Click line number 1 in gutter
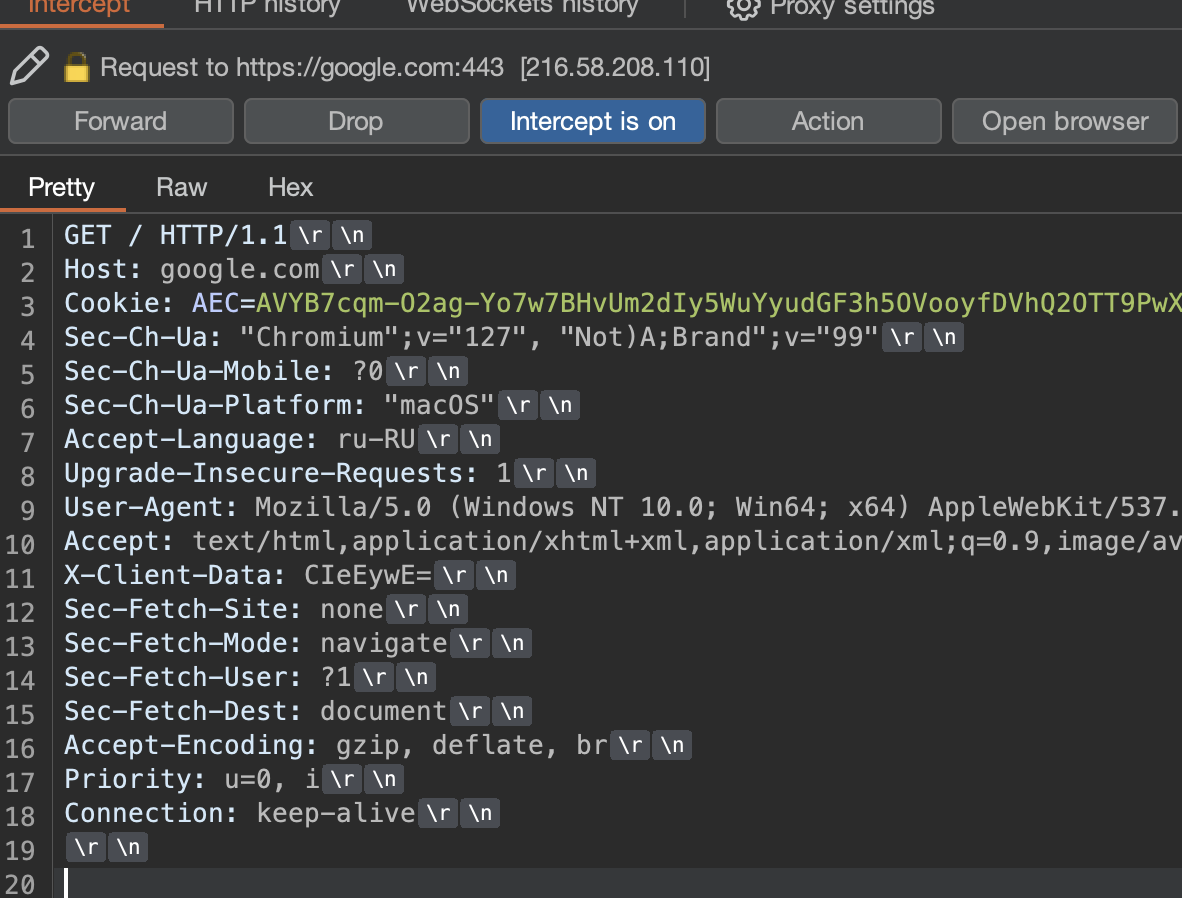 (x=27, y=239)
